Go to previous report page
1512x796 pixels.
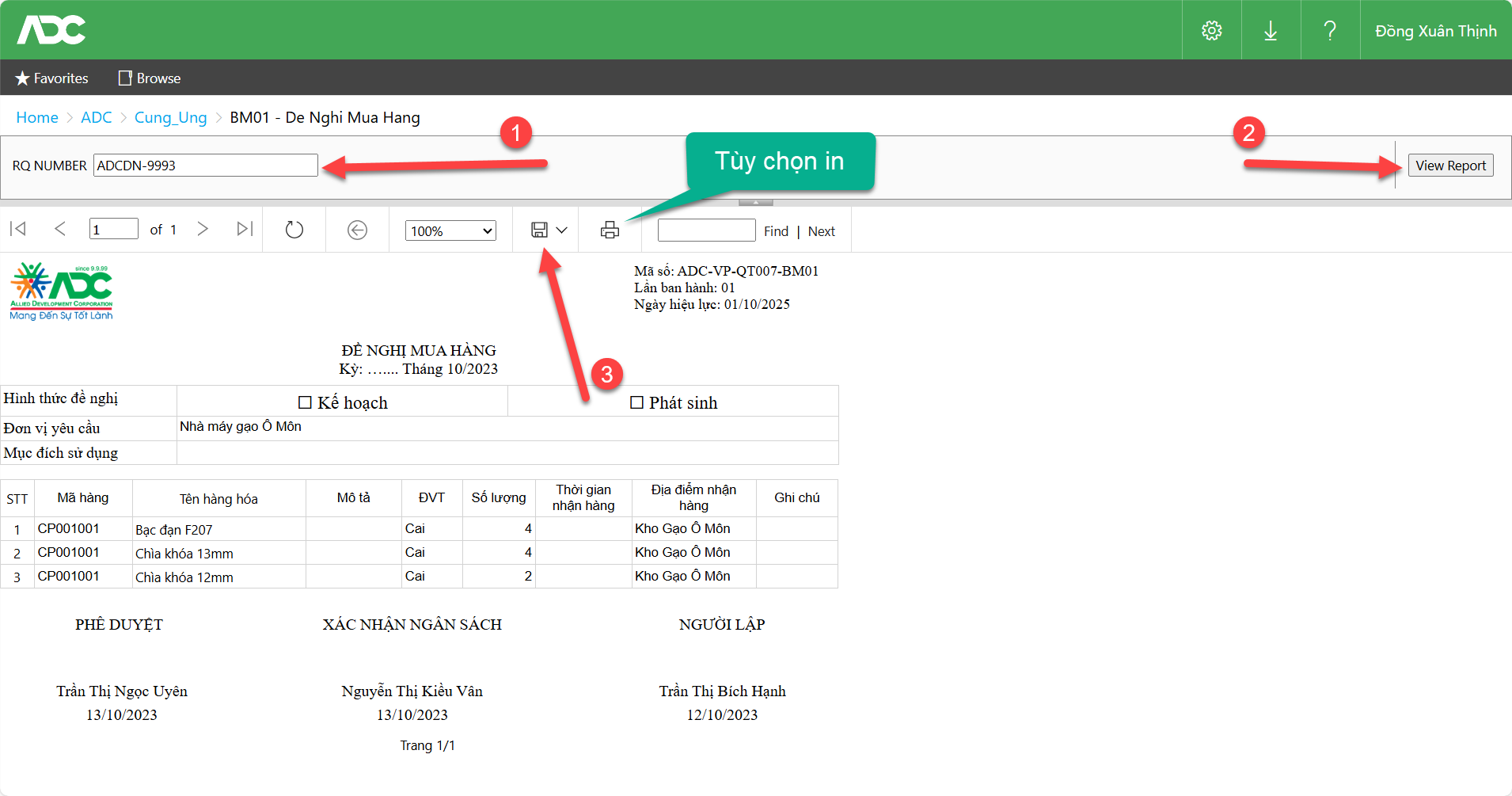(60, 230)
